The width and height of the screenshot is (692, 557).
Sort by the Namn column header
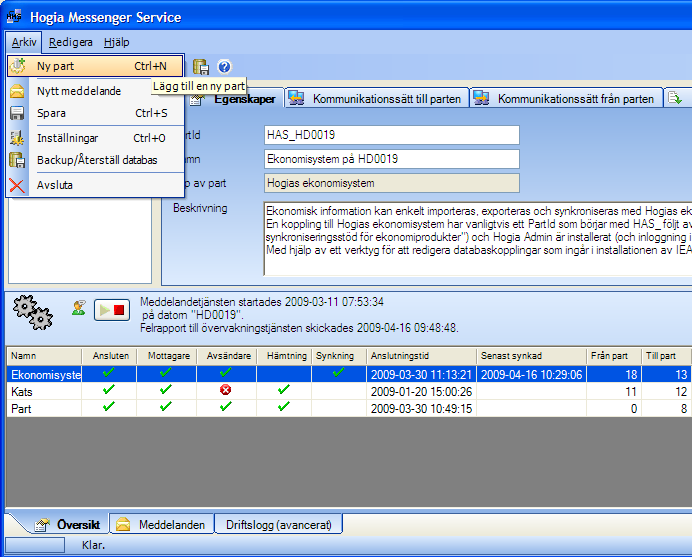coord(44,356)
